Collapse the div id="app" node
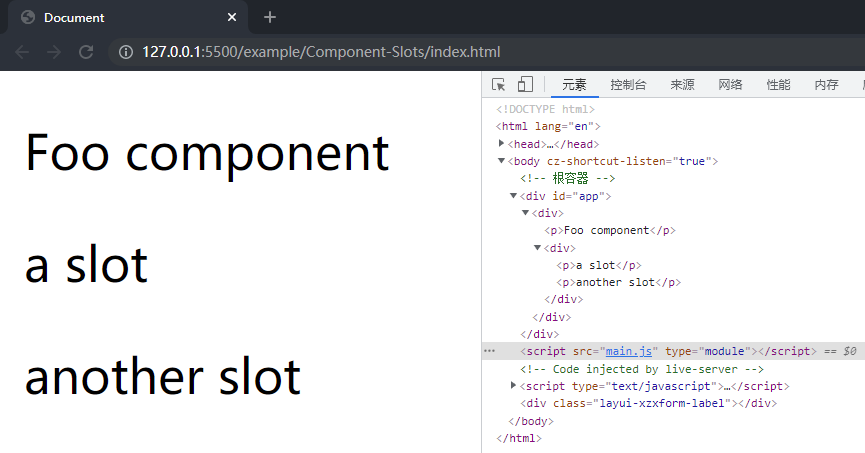The image size is (865, 453). 513,195
